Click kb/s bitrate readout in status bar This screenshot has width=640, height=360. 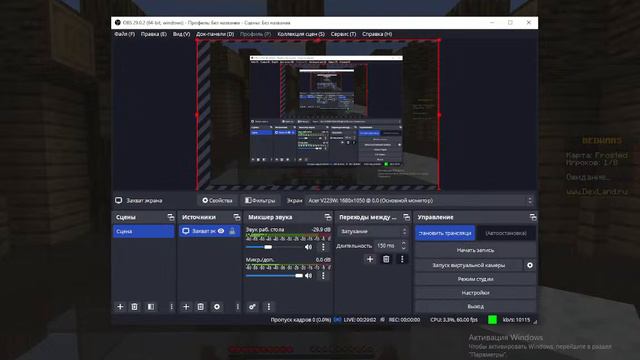pyautogui.click(x=516, y=320)
